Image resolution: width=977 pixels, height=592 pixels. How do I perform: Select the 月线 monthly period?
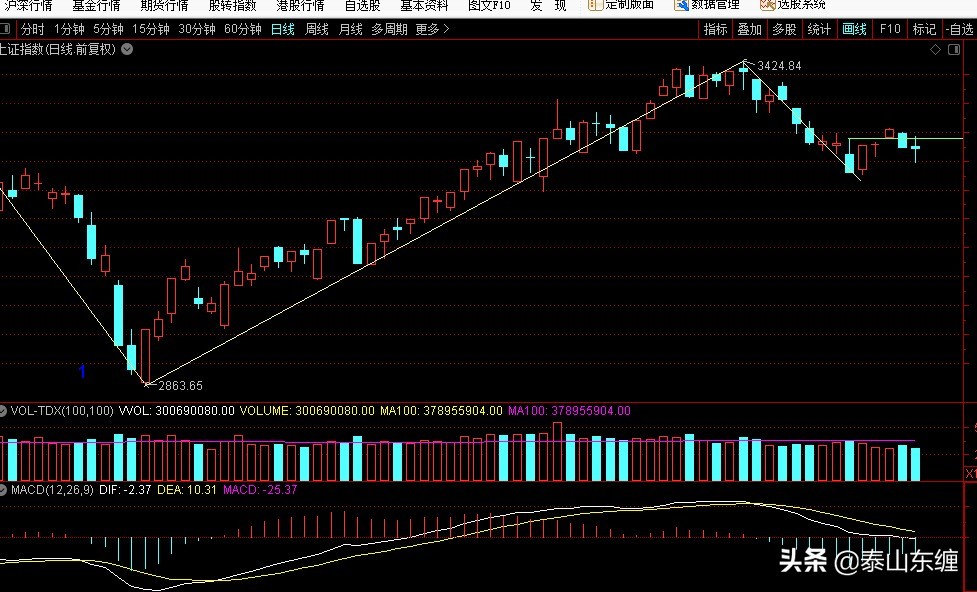(x=350, y=29)
